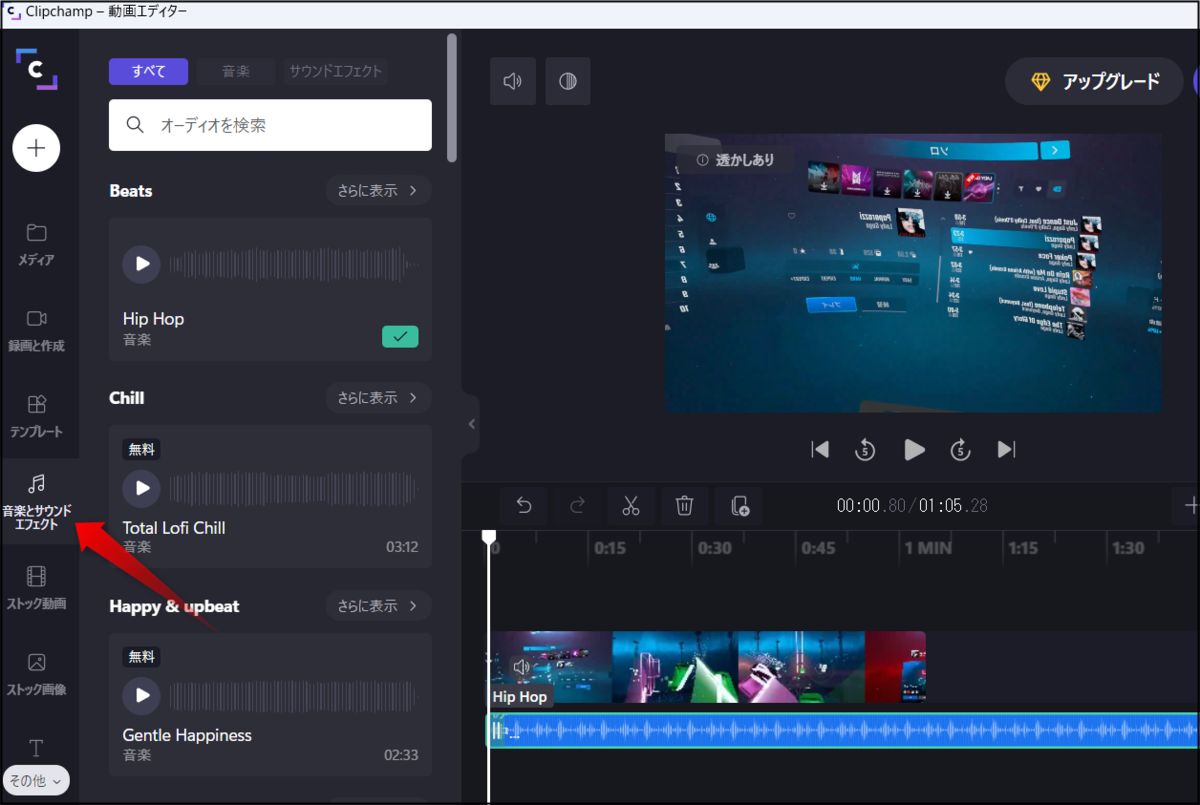
Task: Click the search magnifier icon
Action: (135, 125)
